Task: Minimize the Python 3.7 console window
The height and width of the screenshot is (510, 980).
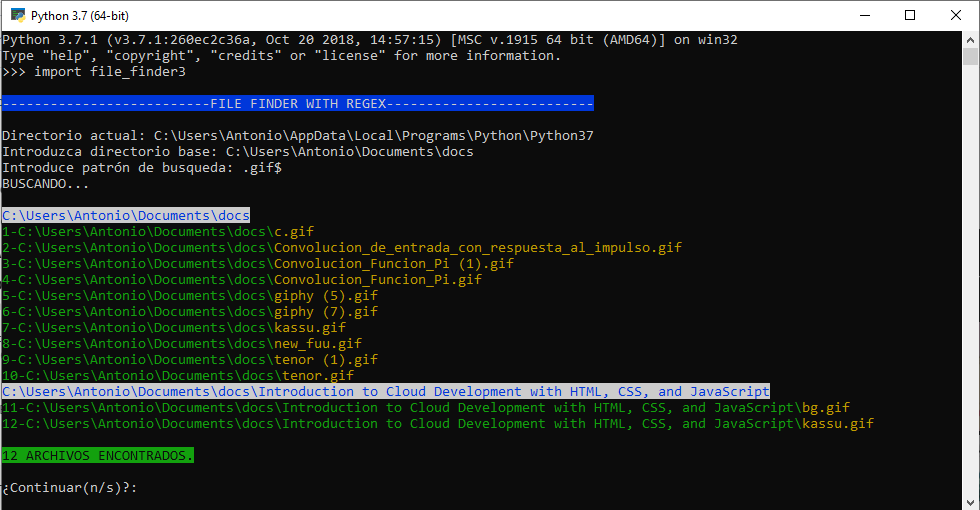Action: 865,15
